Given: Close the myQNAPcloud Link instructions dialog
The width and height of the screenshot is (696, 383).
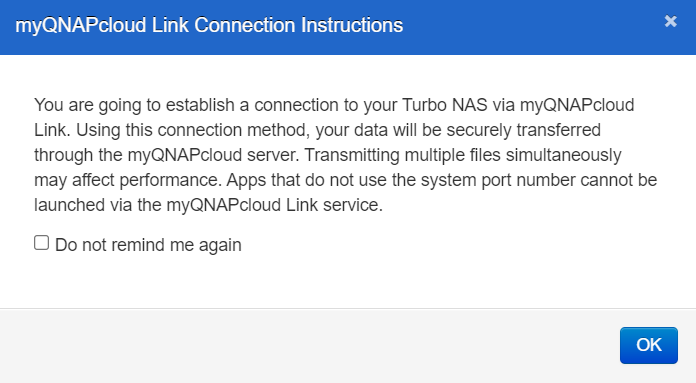Looking at the screenshot, I should (670, 21).
